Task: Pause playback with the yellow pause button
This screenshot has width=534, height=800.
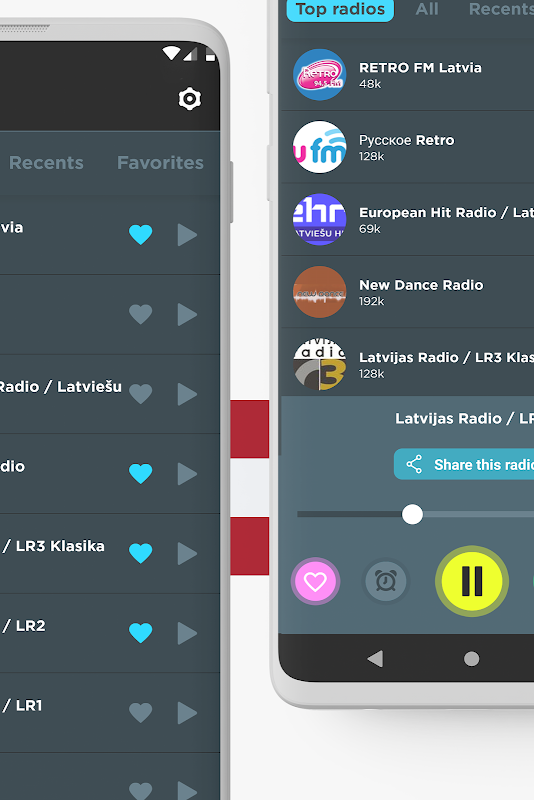Action: click(x=472, y=581)
